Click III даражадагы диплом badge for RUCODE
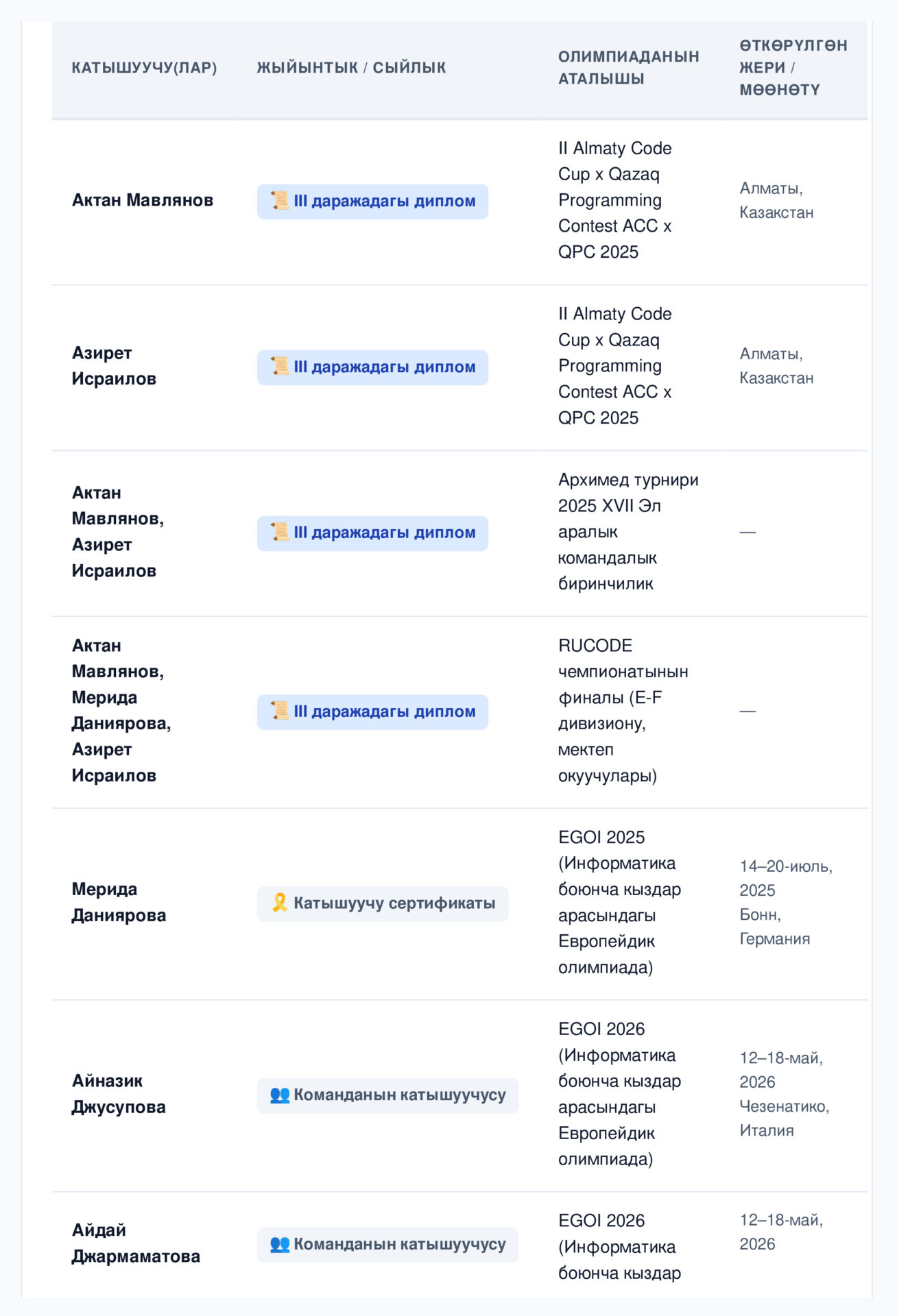The width and height of the screenshot is (897, 1316). 372,712
